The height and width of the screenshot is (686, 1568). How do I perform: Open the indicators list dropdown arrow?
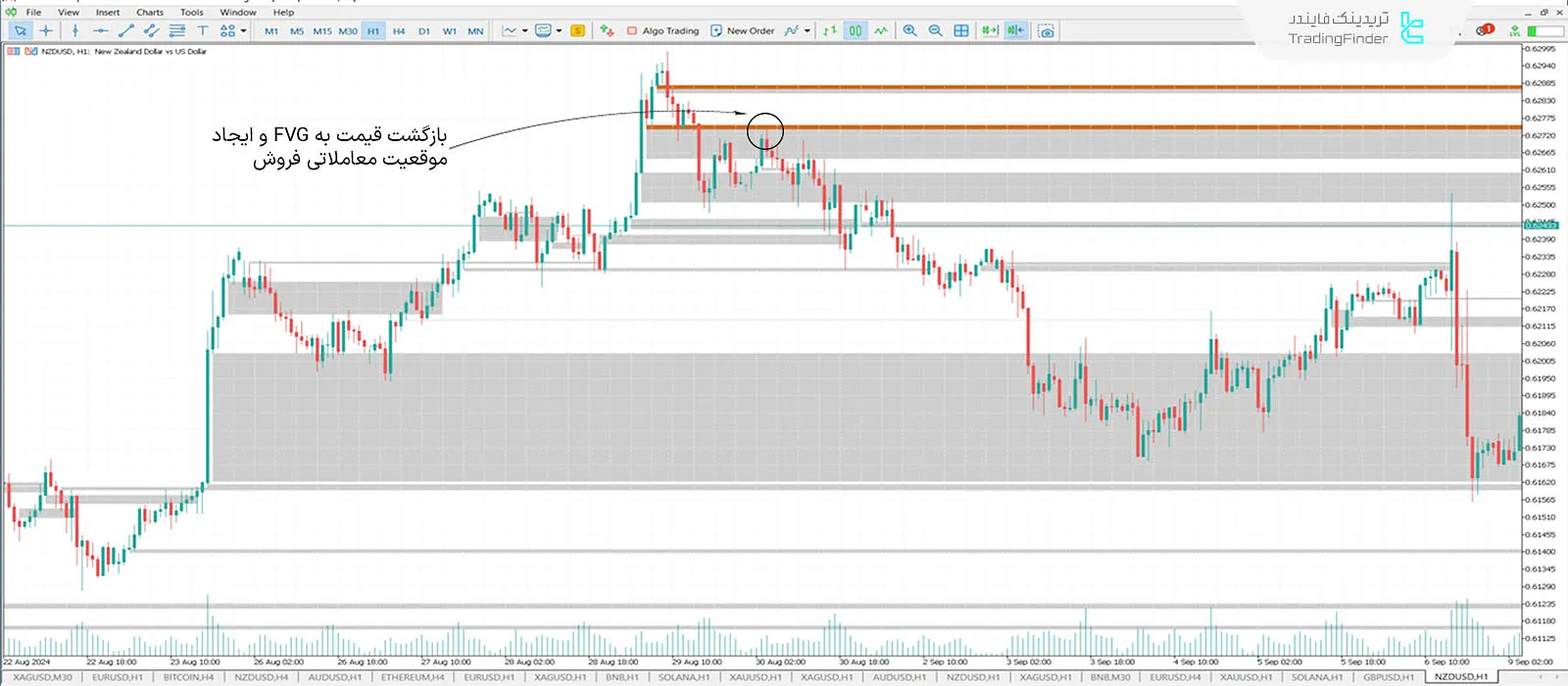coord(808,31)
